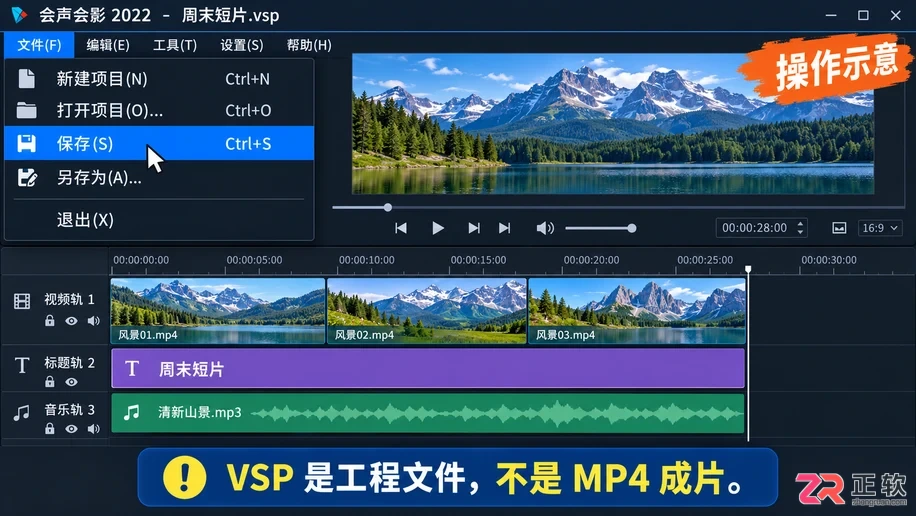Click the preview scrubber bar handle
Viewport: 916px width, 516px height.
point(388,207)
